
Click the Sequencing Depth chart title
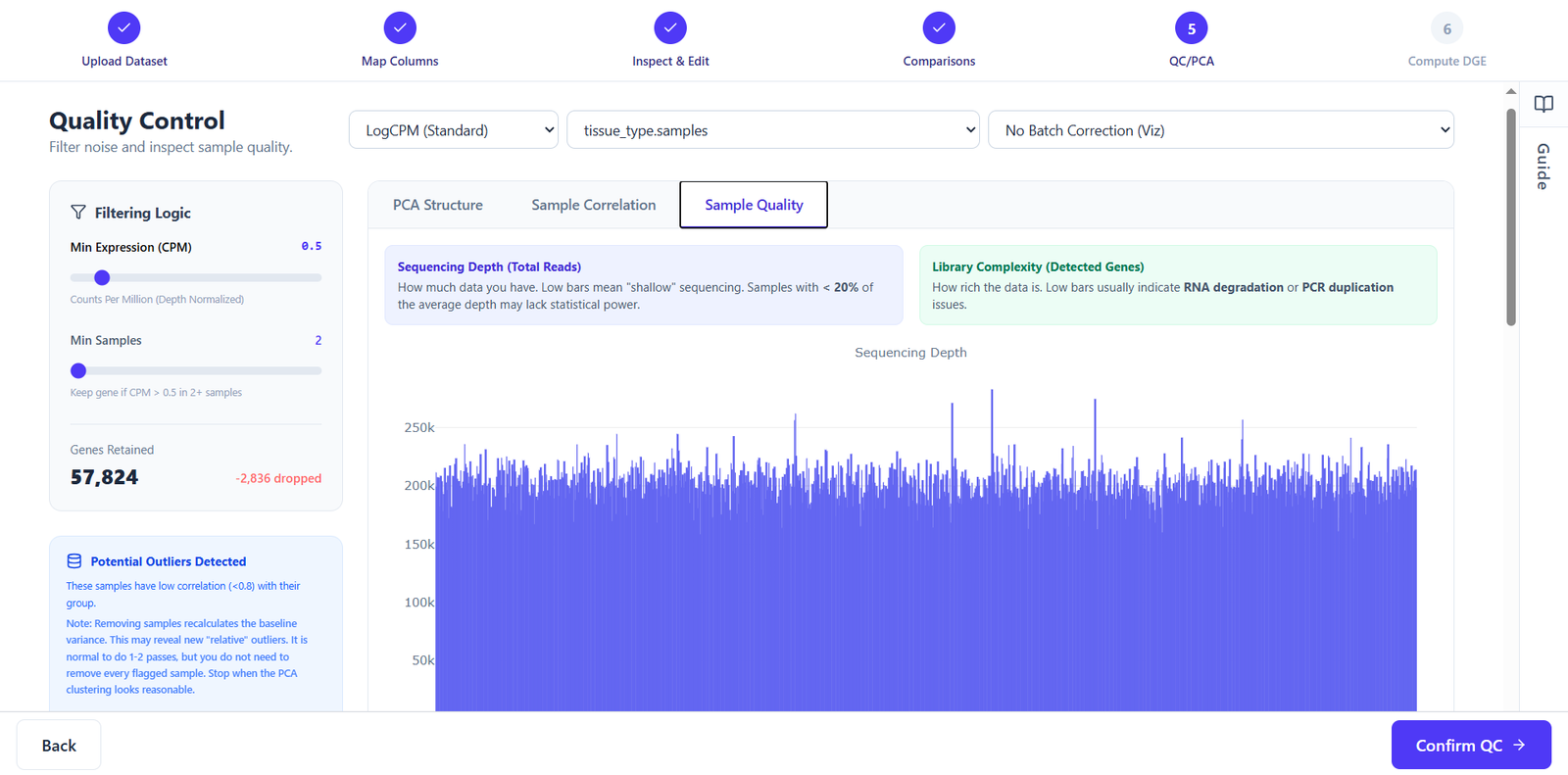pos(910,353)
